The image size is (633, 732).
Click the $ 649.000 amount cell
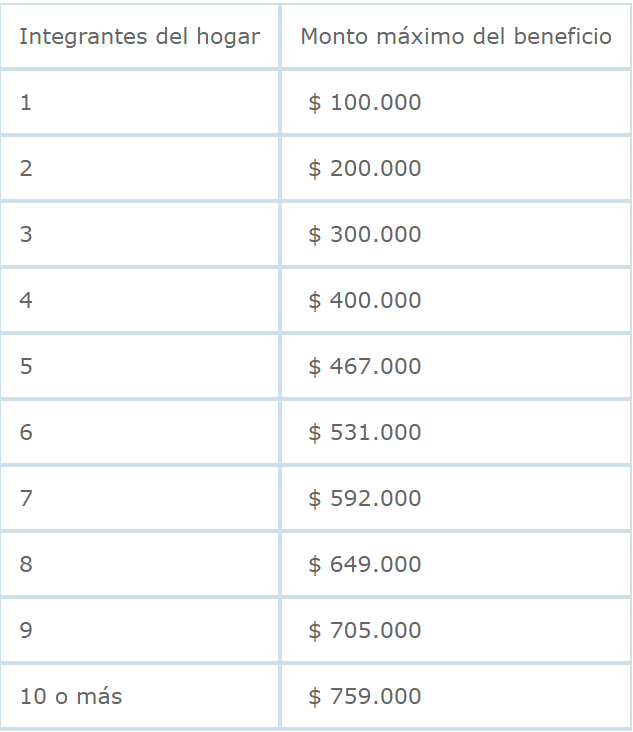(365, 565)
